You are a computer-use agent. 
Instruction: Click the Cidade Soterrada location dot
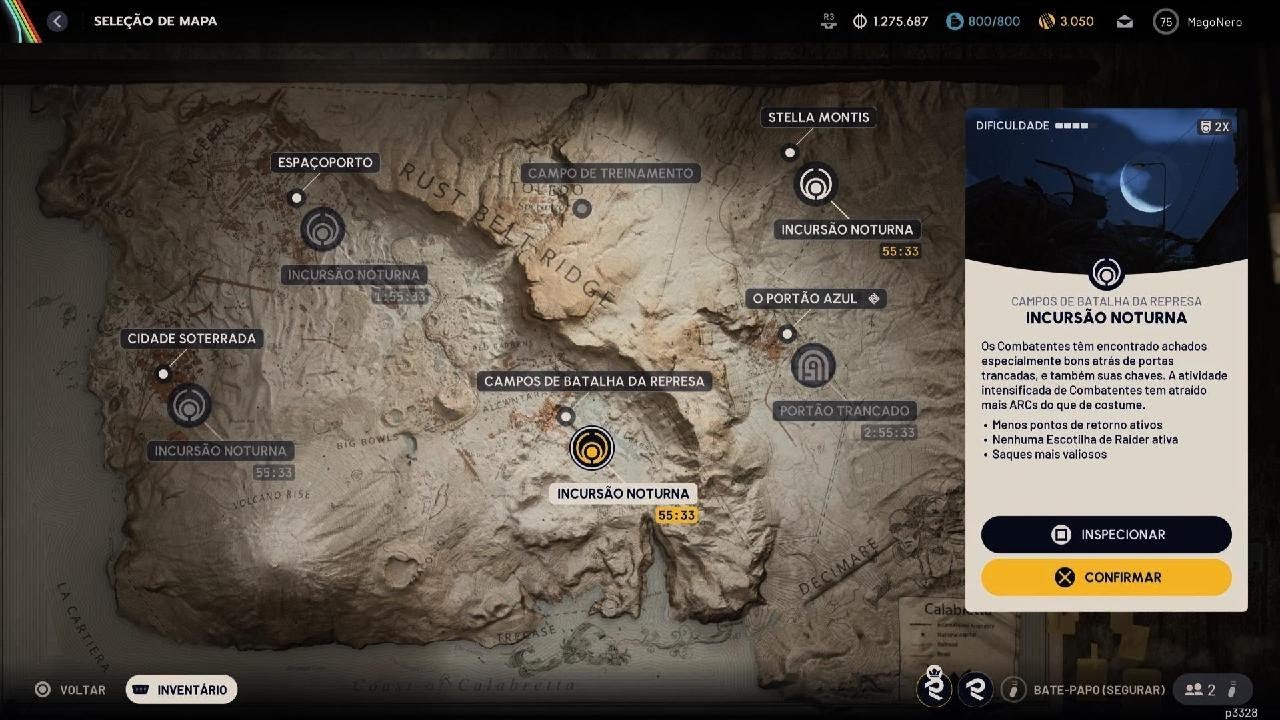point(163,374)
